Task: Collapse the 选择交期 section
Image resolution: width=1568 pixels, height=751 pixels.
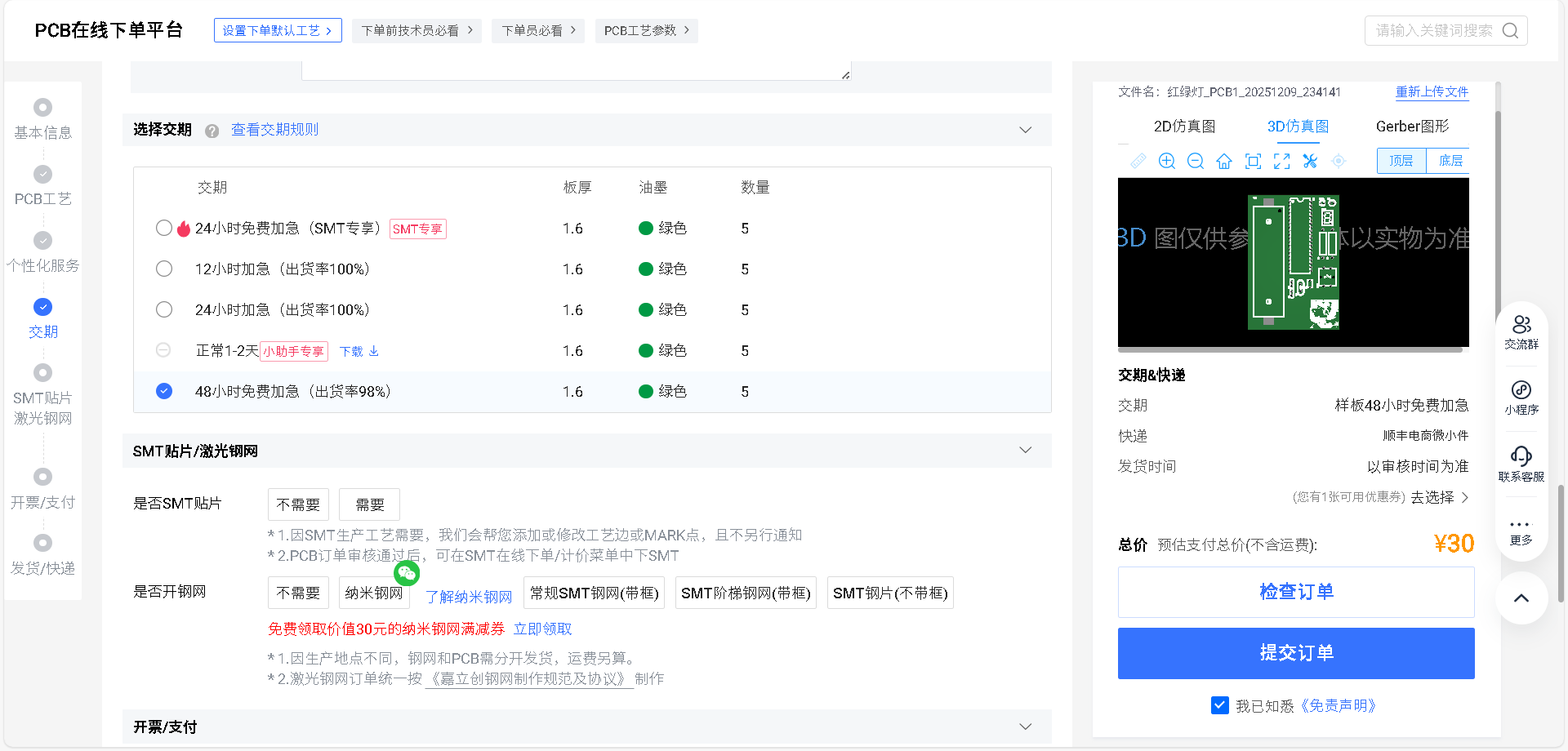Action: tap(1025, 129)
